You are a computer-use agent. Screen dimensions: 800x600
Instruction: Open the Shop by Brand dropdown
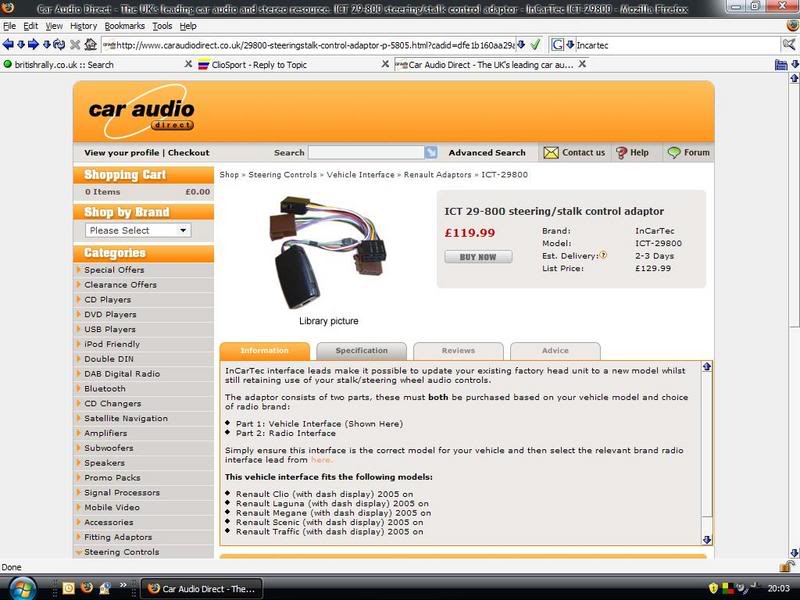coord(138,230)
